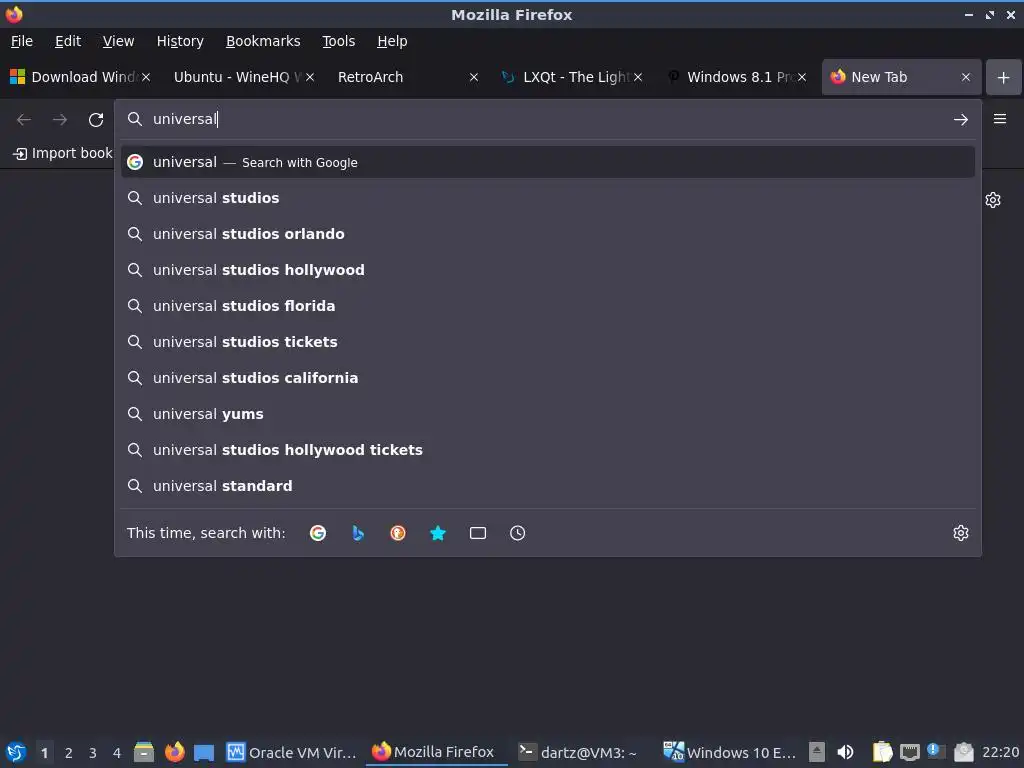Click the Go arrow in address bar

tap(961, 120)
